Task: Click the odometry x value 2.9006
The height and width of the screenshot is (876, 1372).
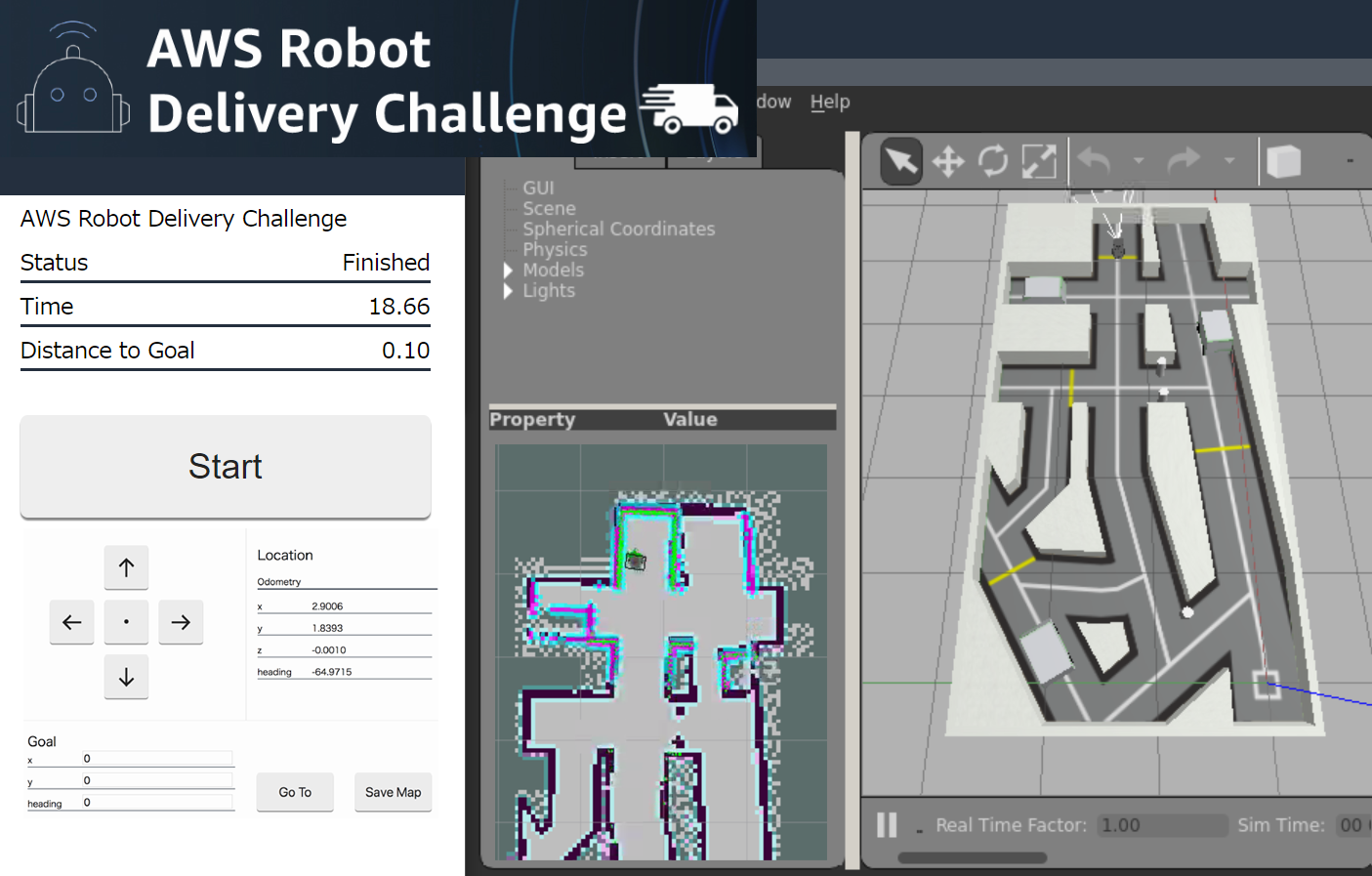Action: 327,606
